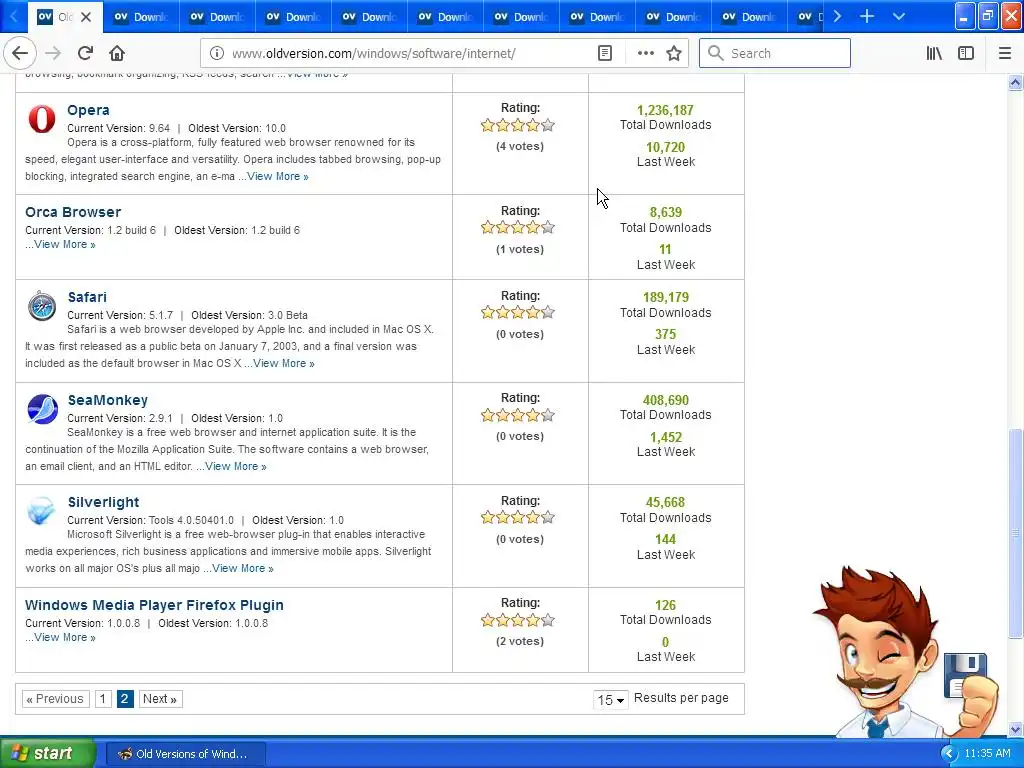This screenshot has height=768, width=1024.
Task: Click View More under Opera description
Action: (278, 176)
